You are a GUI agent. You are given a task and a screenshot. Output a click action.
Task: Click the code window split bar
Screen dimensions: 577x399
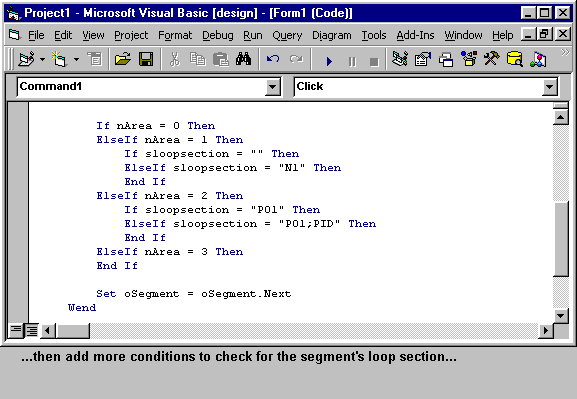pos(560,106)
